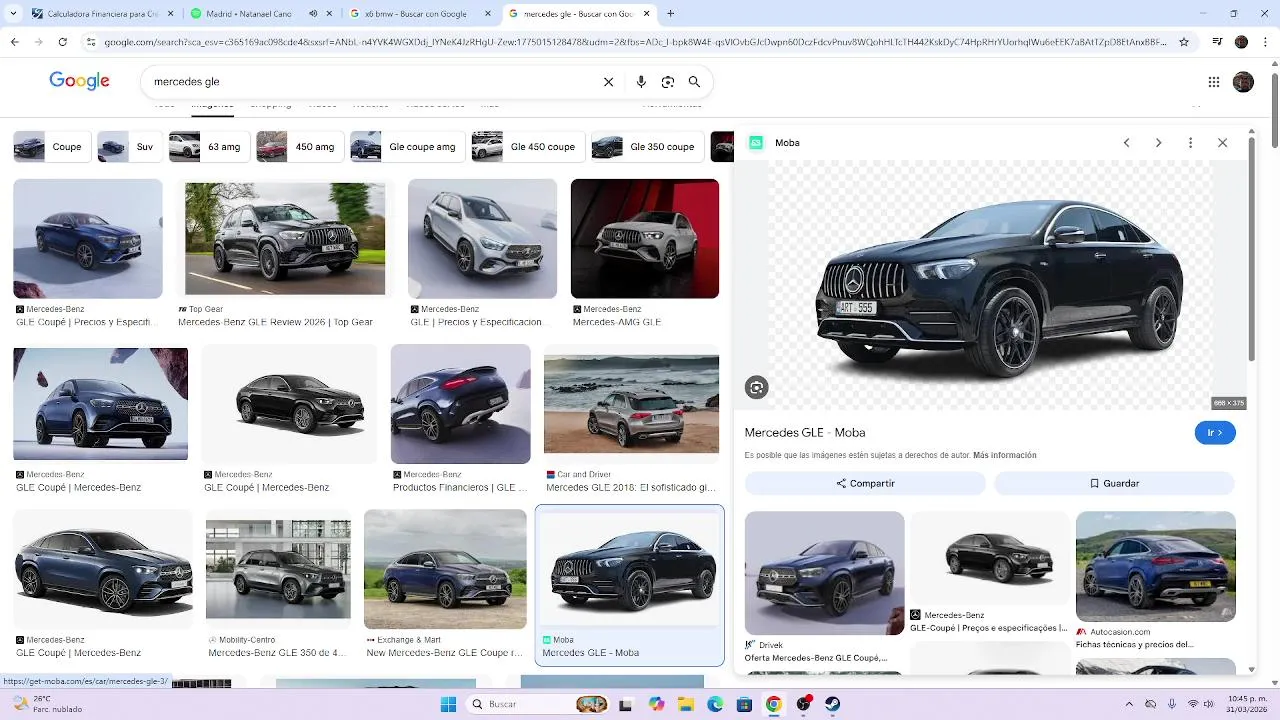Reload the current page
The image size is (1280, 720).
(x=63, y=42)
